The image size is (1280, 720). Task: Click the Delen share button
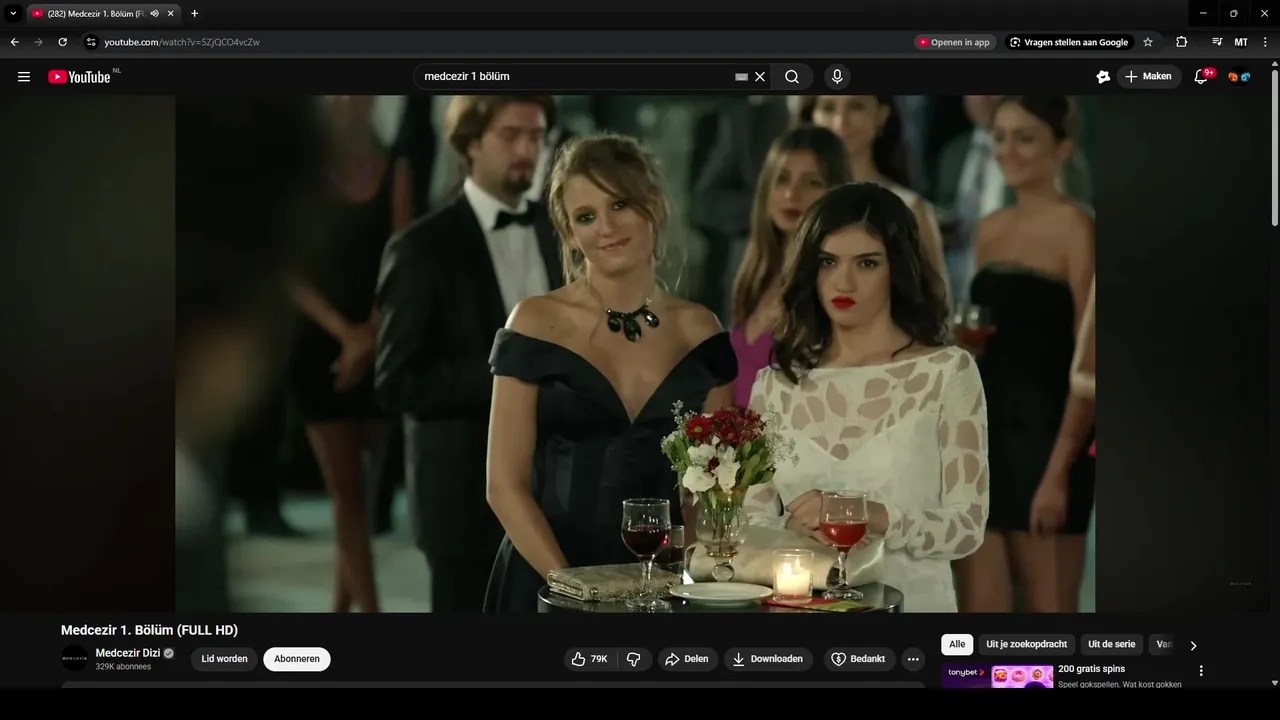click(687, 659)
